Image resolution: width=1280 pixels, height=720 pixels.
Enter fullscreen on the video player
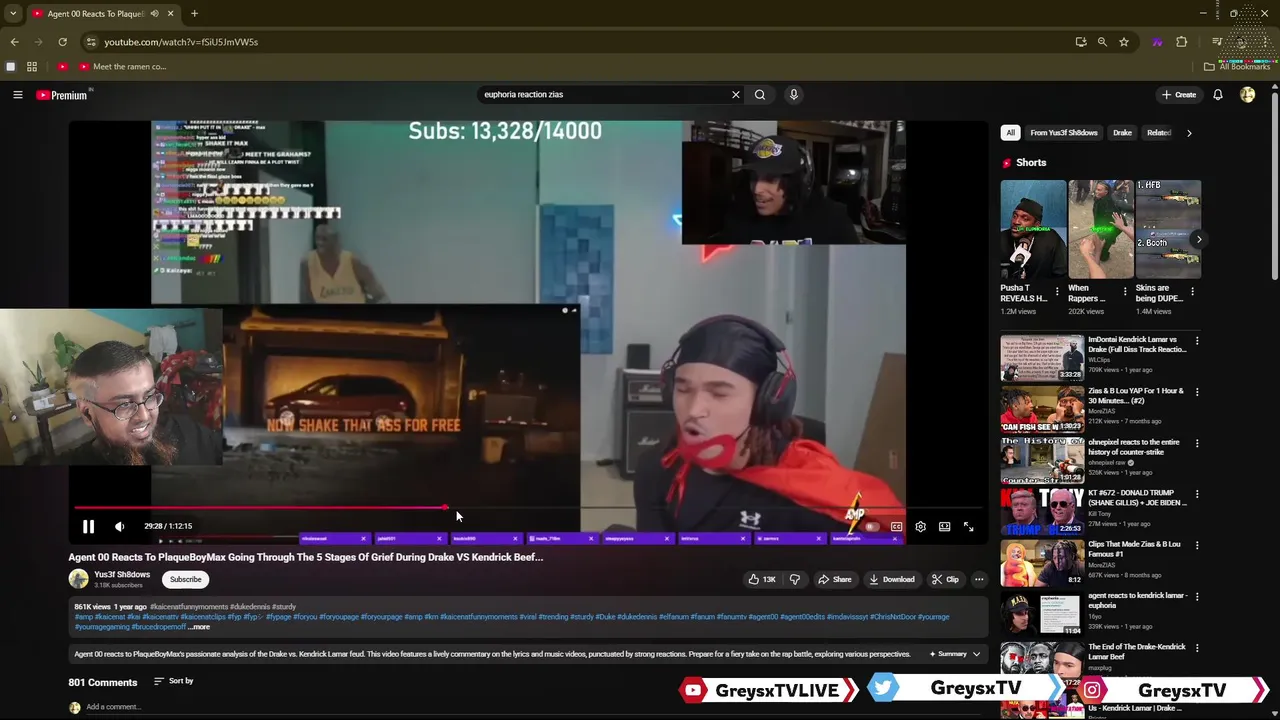[x=968, y=526]
